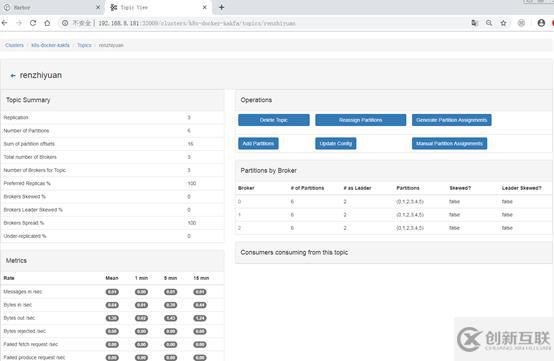Image resolution: width=554 pixels, height=361 pixels.
Task: Click the Messages in /sec mean badge
Action: pos(112,292)
